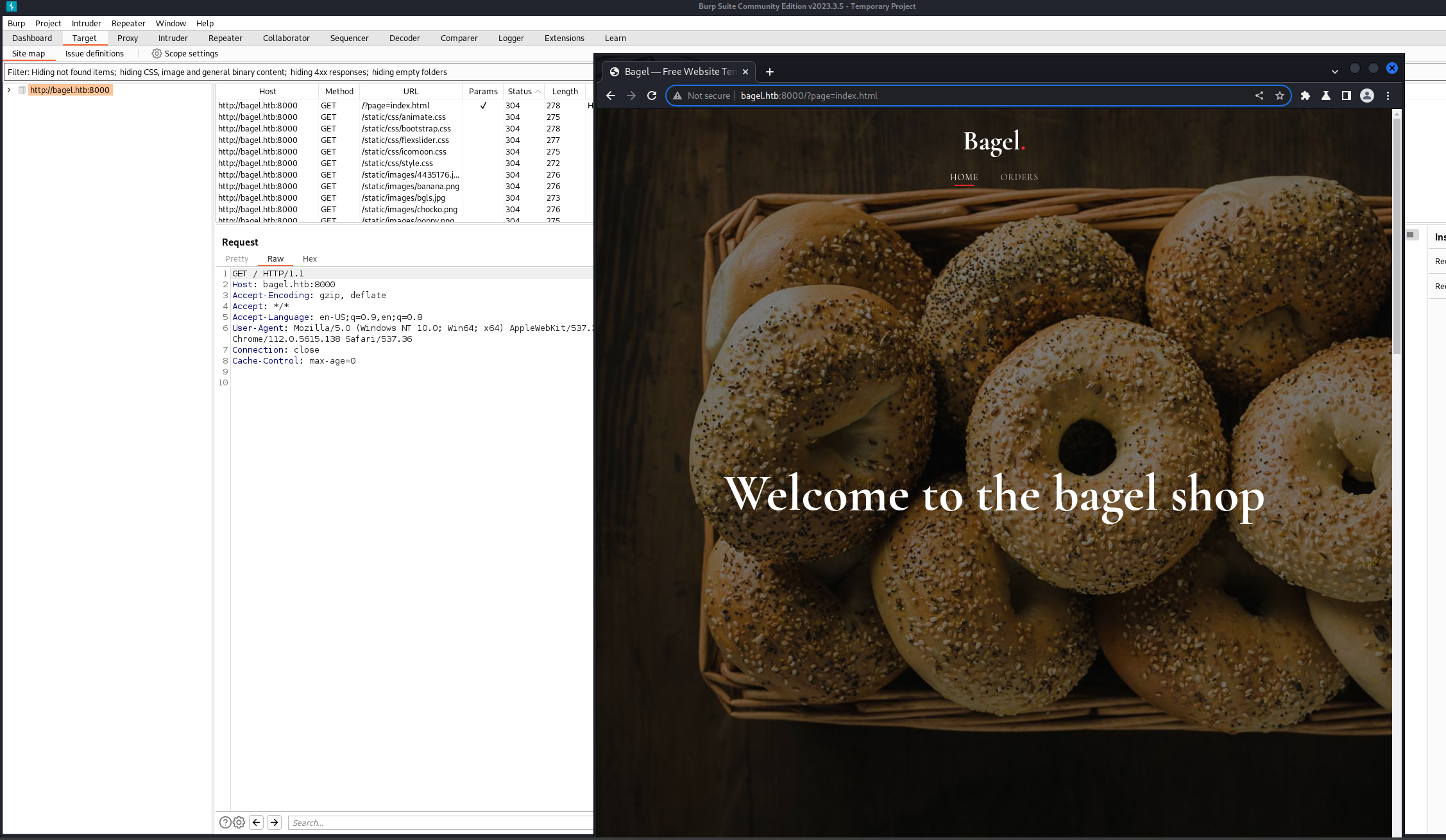Open the request panel settings gear icon
Image resolution: width=1446 pixels, height=840 pixels.
(239, 821)
